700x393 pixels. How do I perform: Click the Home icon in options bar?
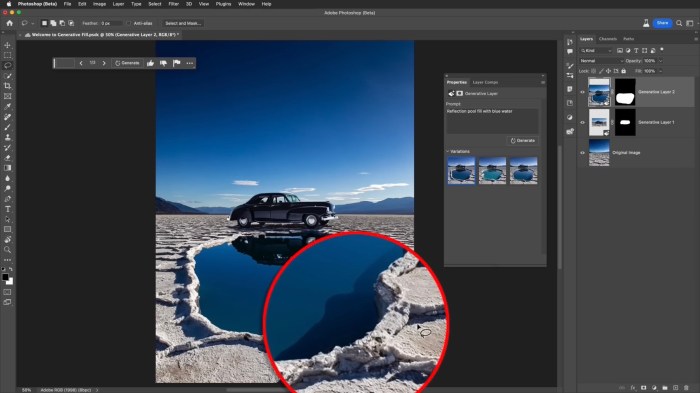click(9, 23)
